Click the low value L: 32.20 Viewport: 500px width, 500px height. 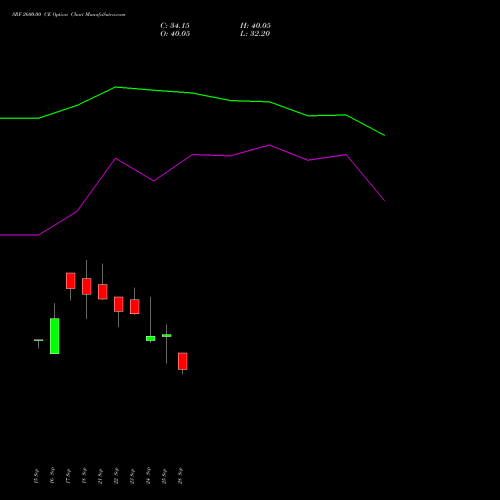tap(255, 34)
